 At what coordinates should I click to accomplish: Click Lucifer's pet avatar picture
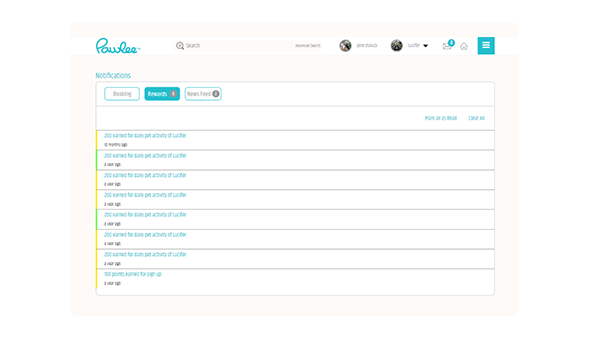397,46
